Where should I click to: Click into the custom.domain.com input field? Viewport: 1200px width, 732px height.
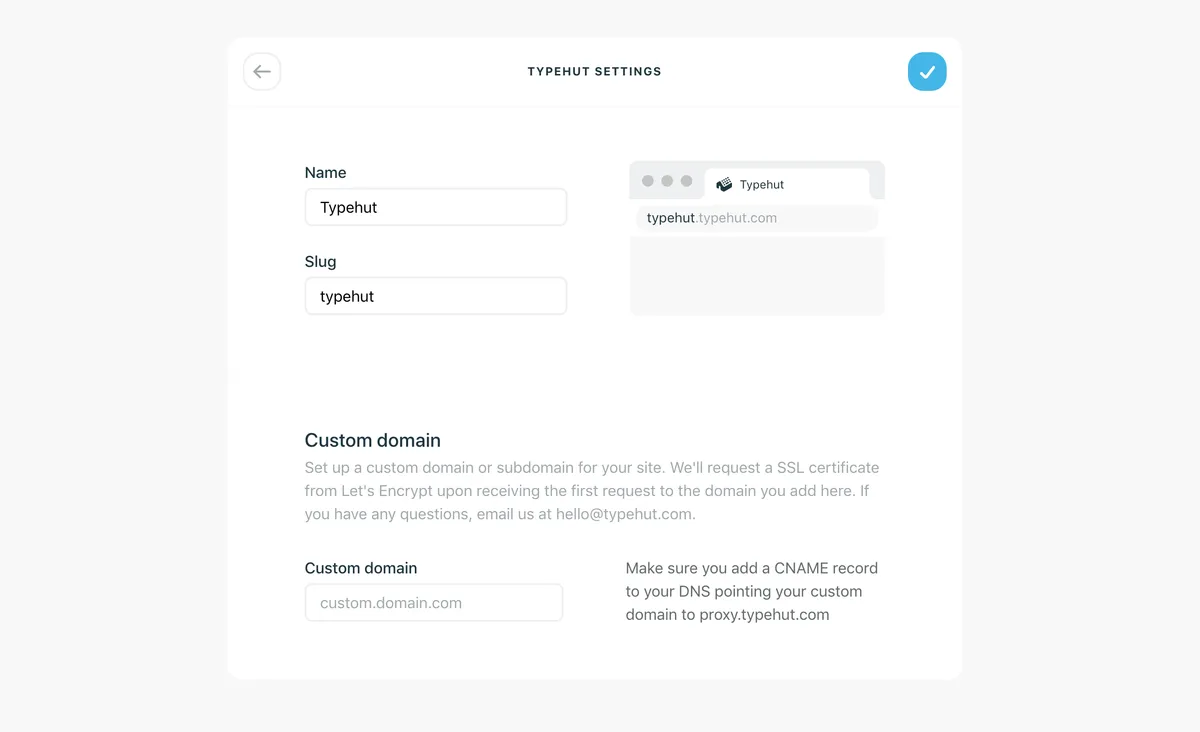(x=434, y=603)
